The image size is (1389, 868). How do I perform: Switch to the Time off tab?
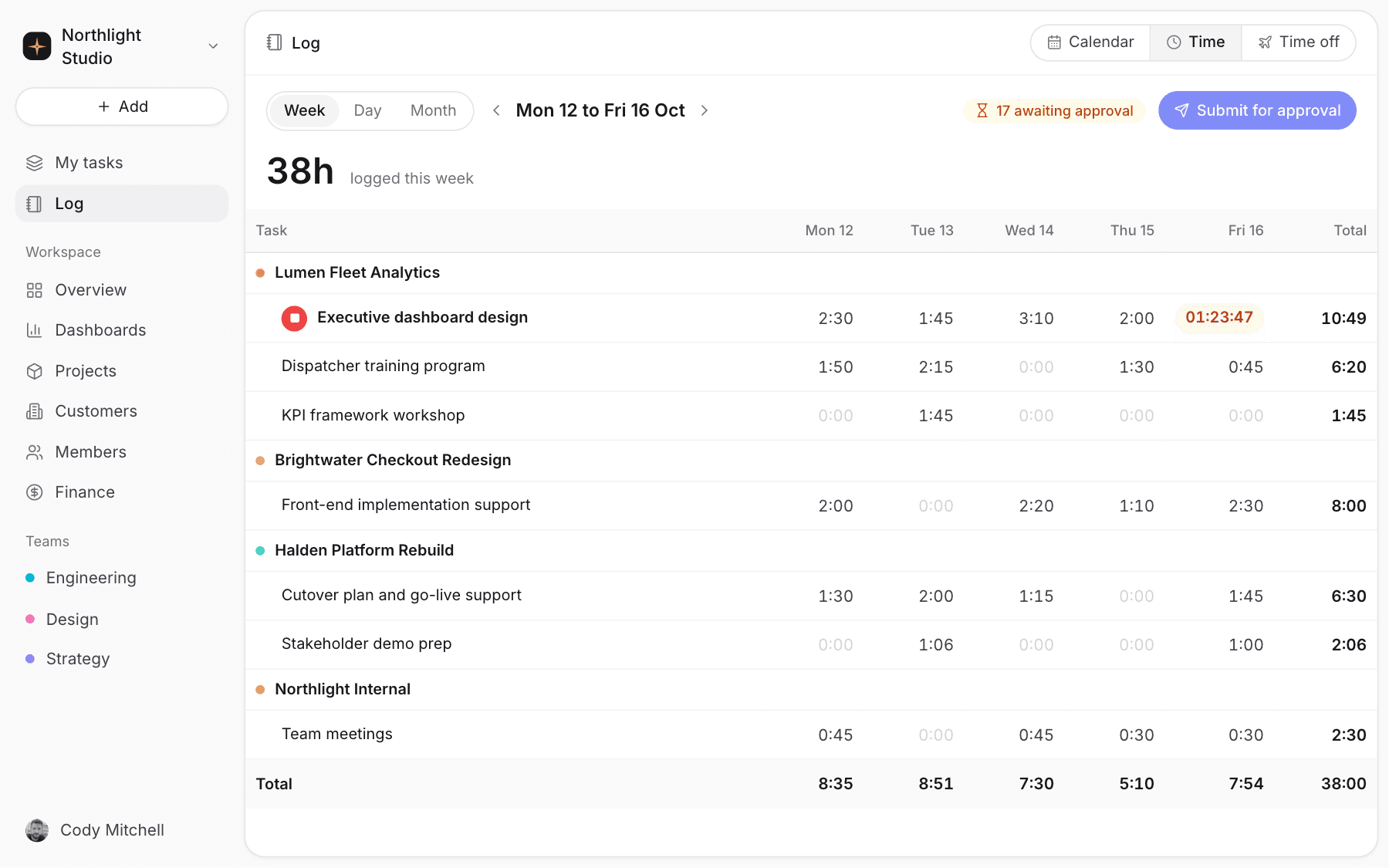[1299, 42]
